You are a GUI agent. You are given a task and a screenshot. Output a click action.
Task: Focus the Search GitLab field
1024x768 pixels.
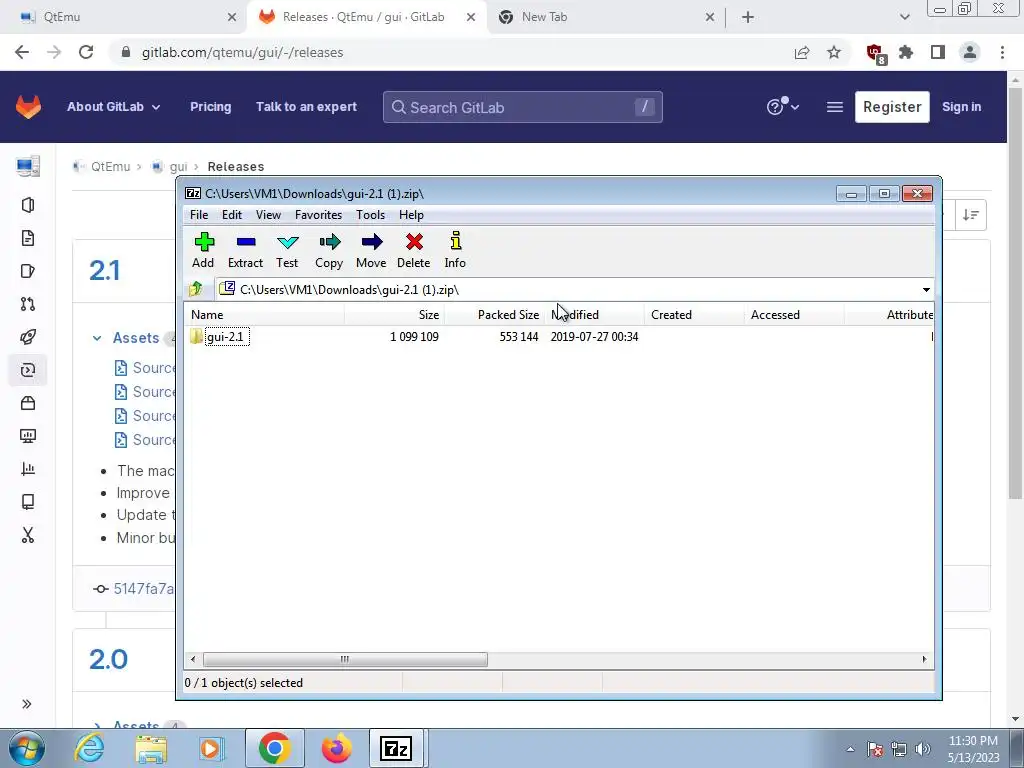(x=522, y=107)
